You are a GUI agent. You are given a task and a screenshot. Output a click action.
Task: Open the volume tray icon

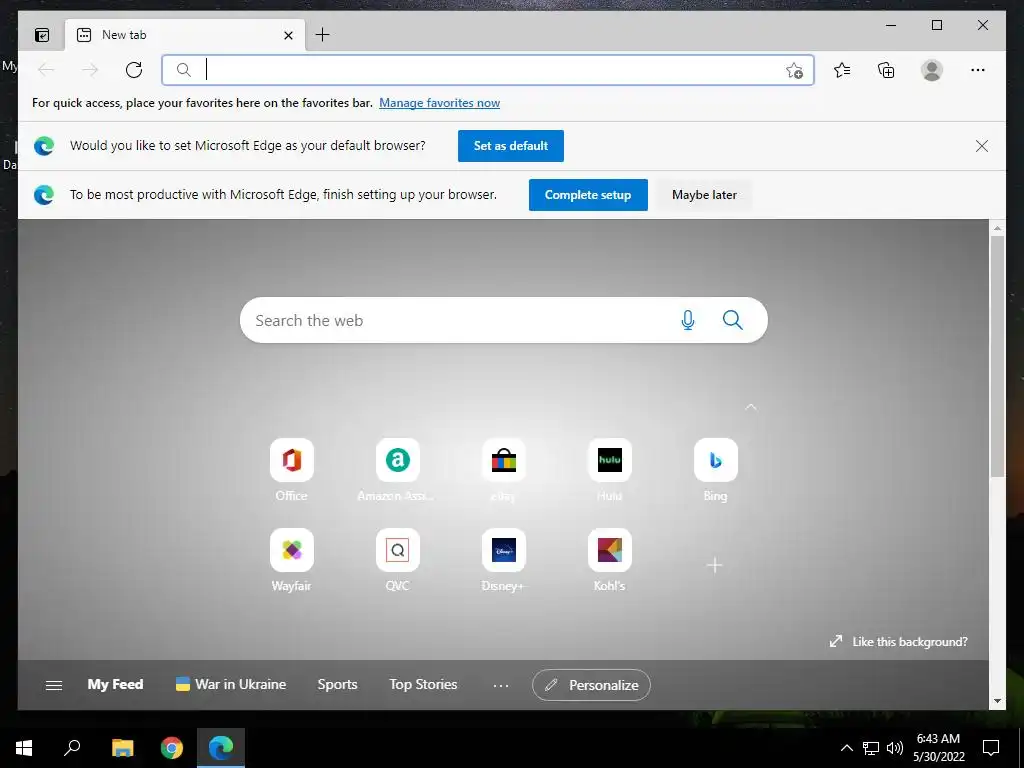(x=895, y=748)
